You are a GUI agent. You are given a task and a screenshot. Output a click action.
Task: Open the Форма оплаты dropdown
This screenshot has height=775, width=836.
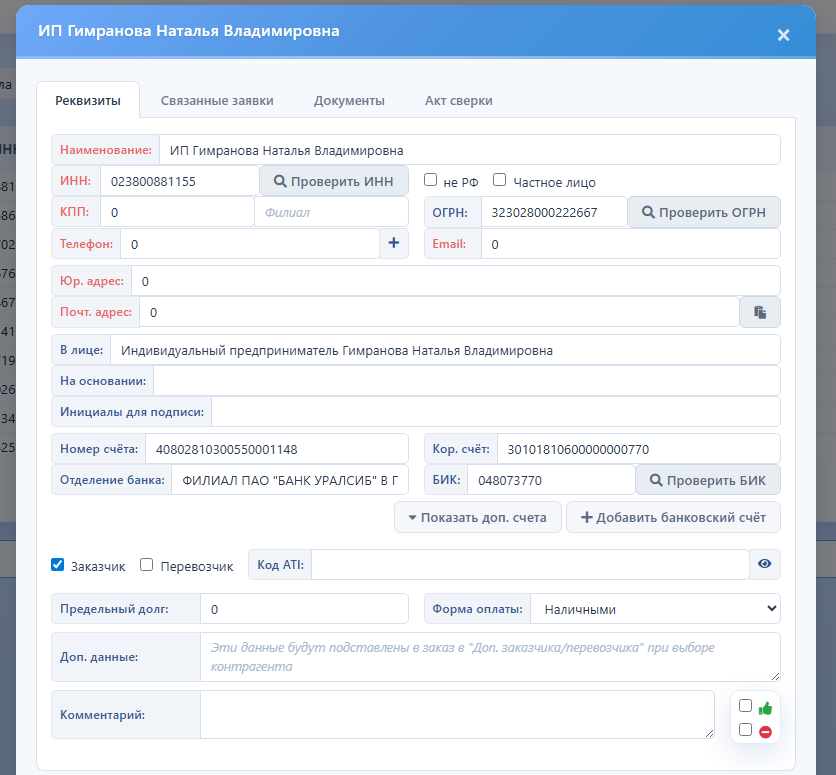coord(655,609)
